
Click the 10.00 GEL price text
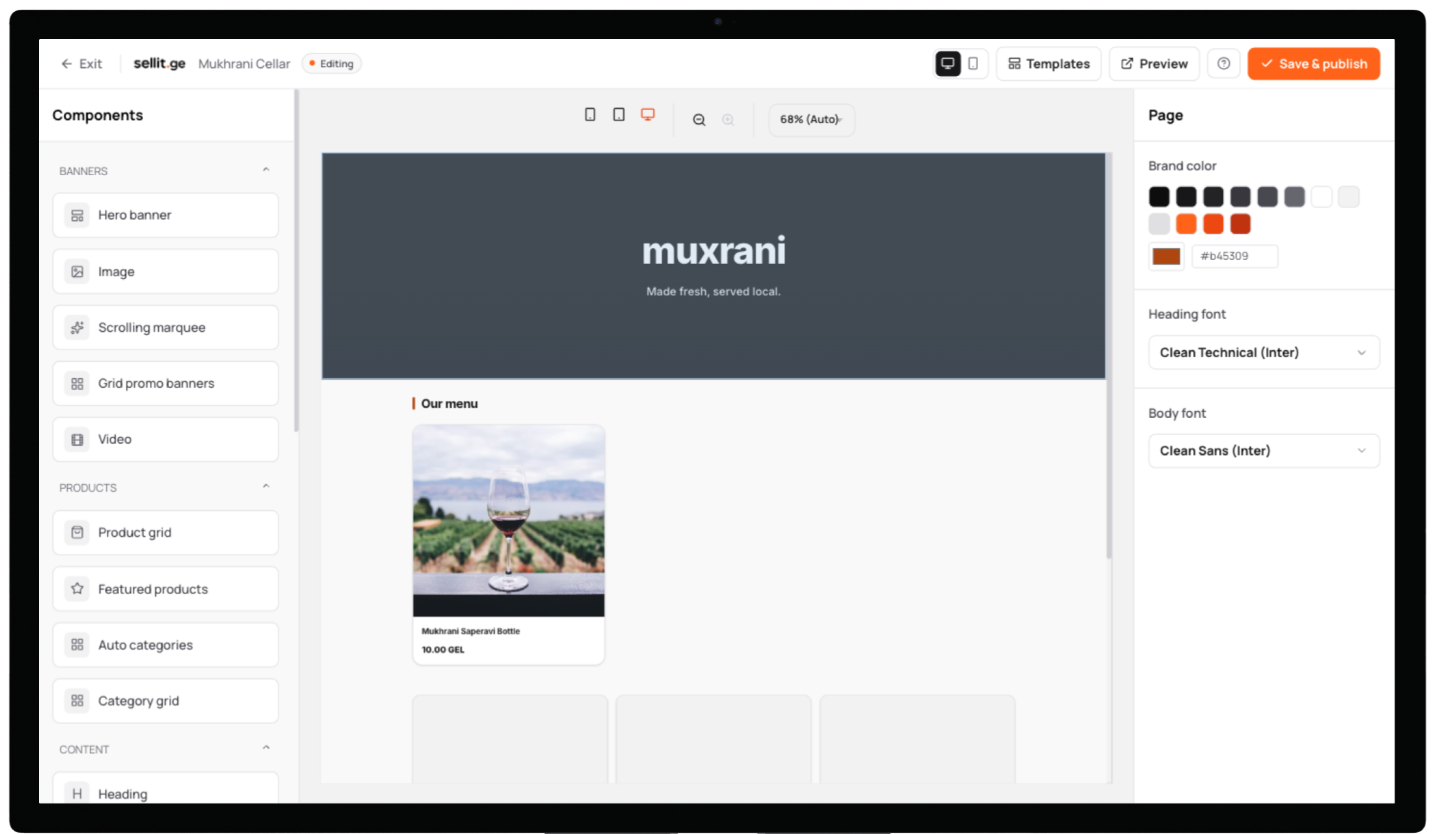coord(443,649)
